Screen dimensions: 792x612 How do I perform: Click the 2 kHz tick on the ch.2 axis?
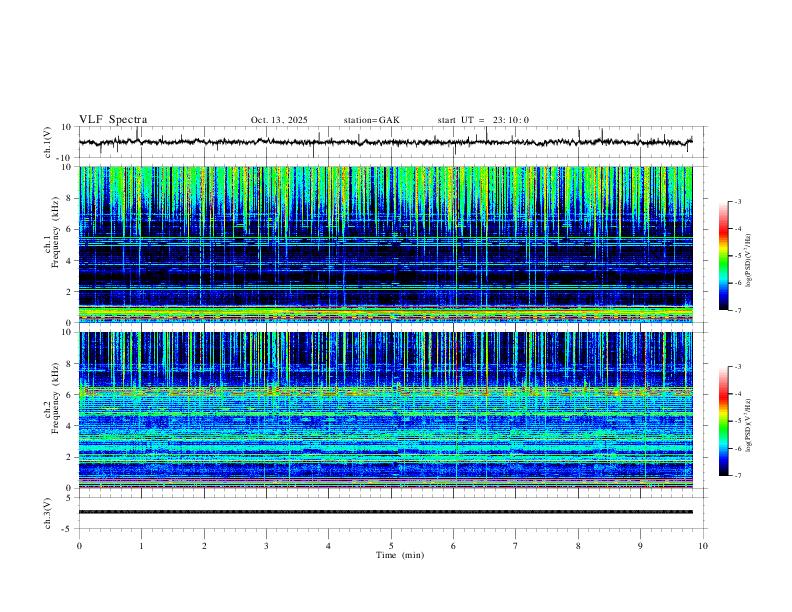[68, 457]
